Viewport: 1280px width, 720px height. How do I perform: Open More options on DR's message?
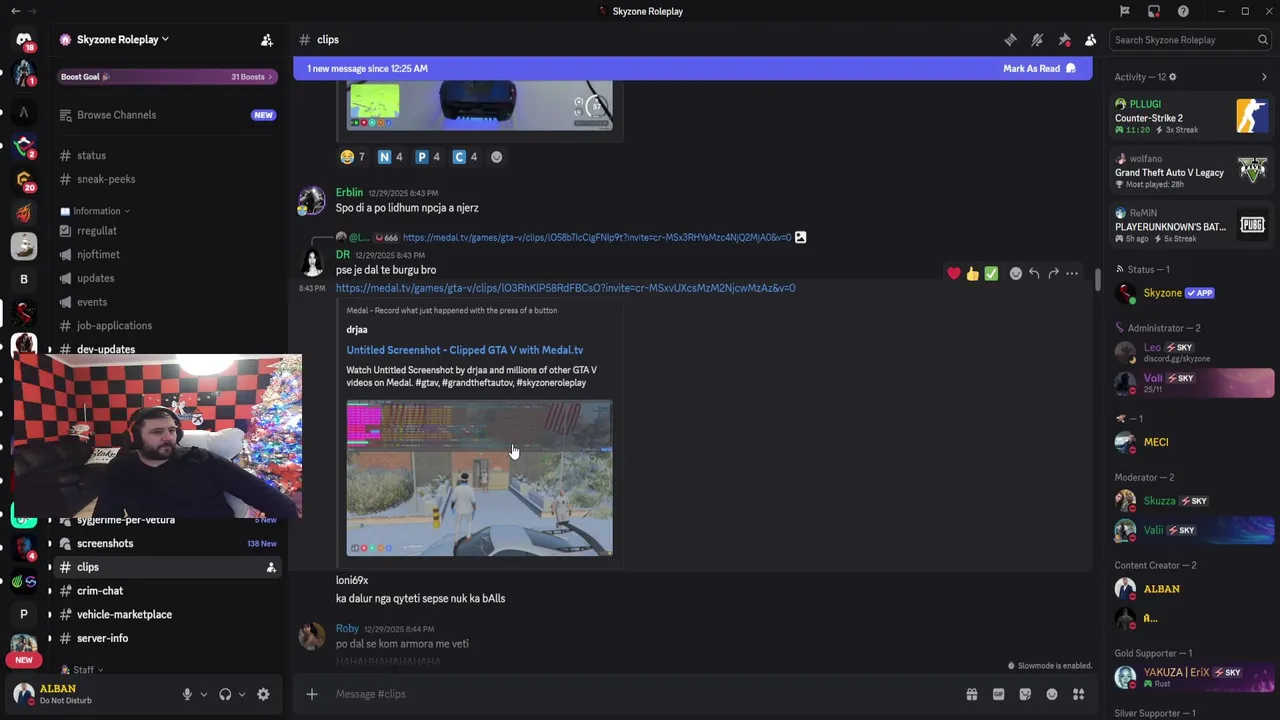[x=1072, y=273]
